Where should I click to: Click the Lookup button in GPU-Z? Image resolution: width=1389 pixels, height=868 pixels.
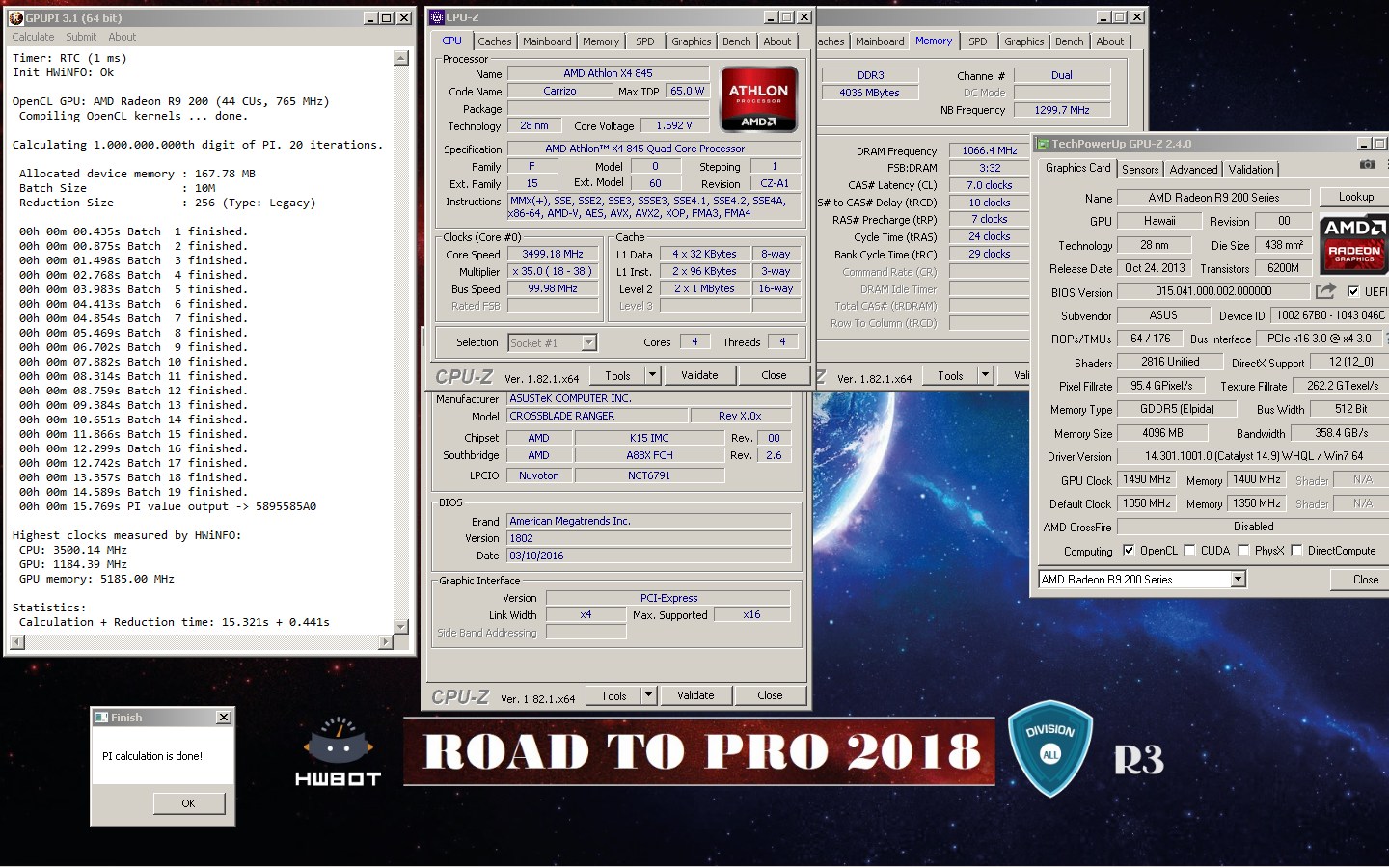[x=1355, y=197]
